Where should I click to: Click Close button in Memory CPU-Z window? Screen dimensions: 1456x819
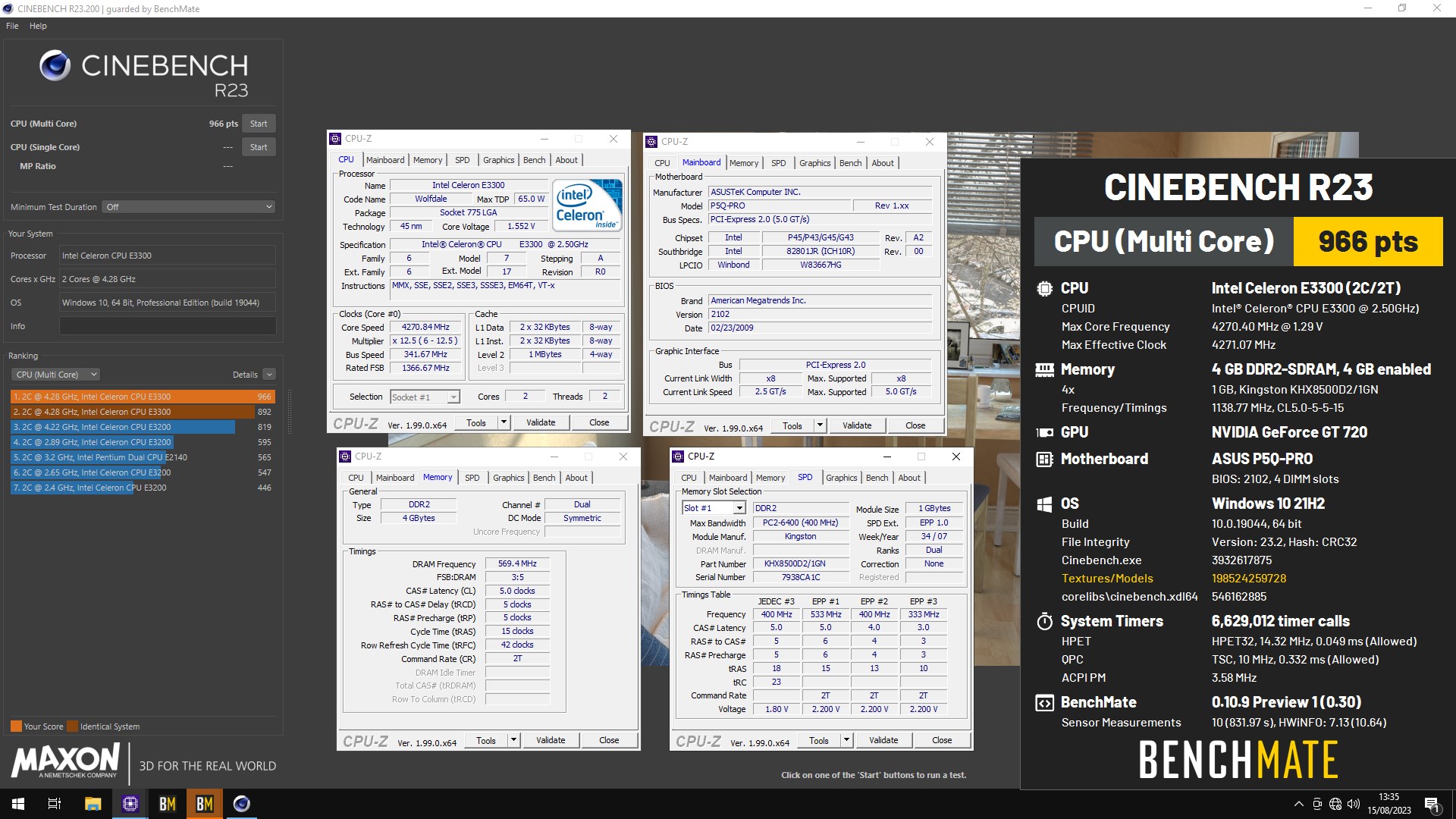pyautogui.click(x=609, y=741)
